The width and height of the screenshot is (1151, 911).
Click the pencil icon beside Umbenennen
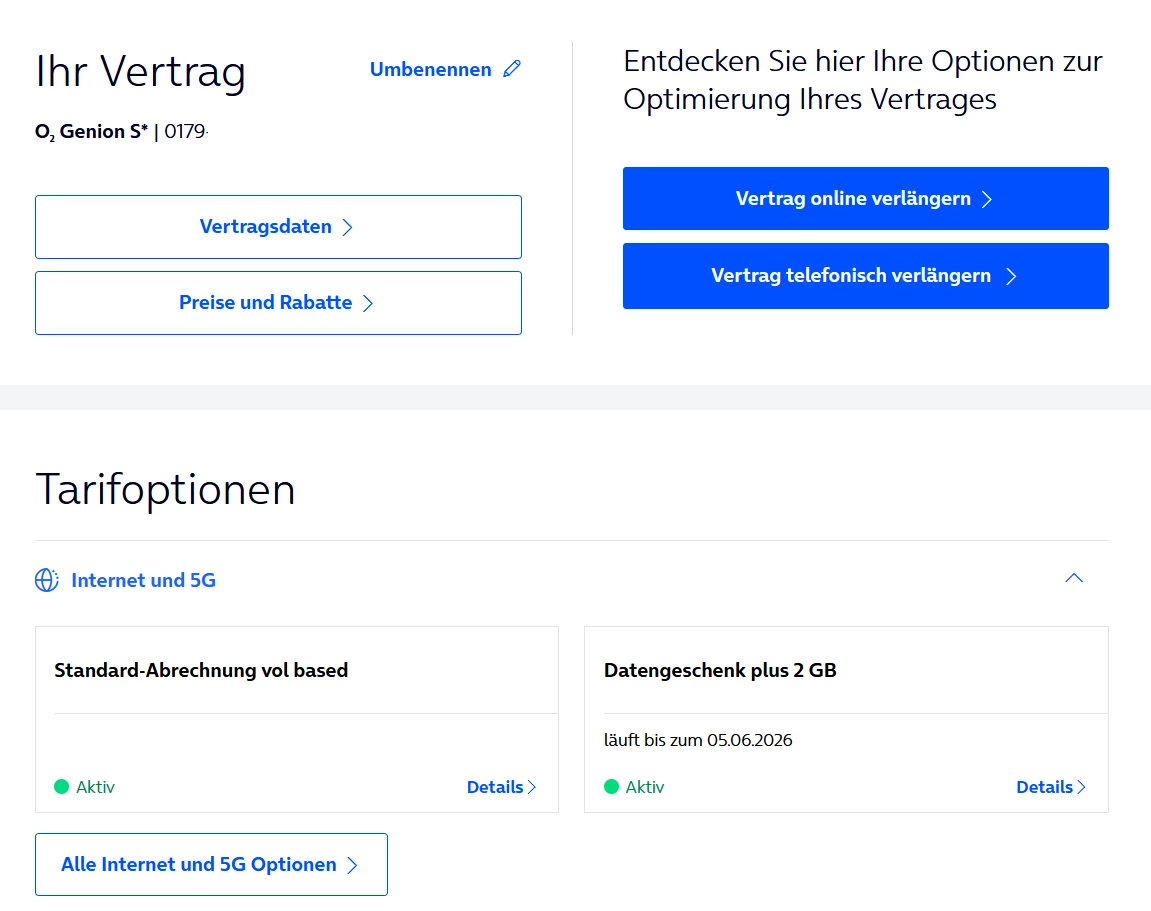point(512,69)
